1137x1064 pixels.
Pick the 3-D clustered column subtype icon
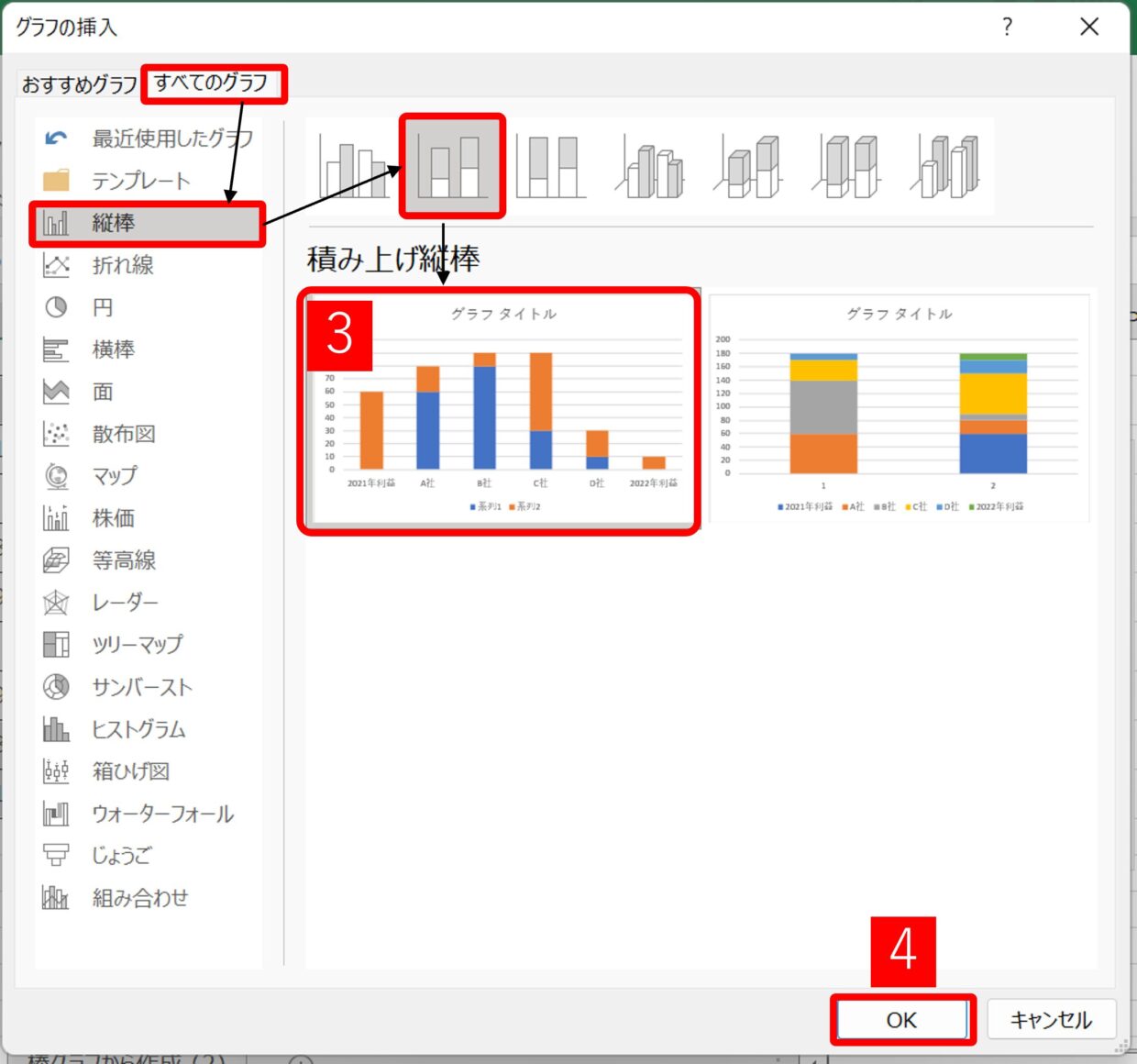(x=650, y=168)
